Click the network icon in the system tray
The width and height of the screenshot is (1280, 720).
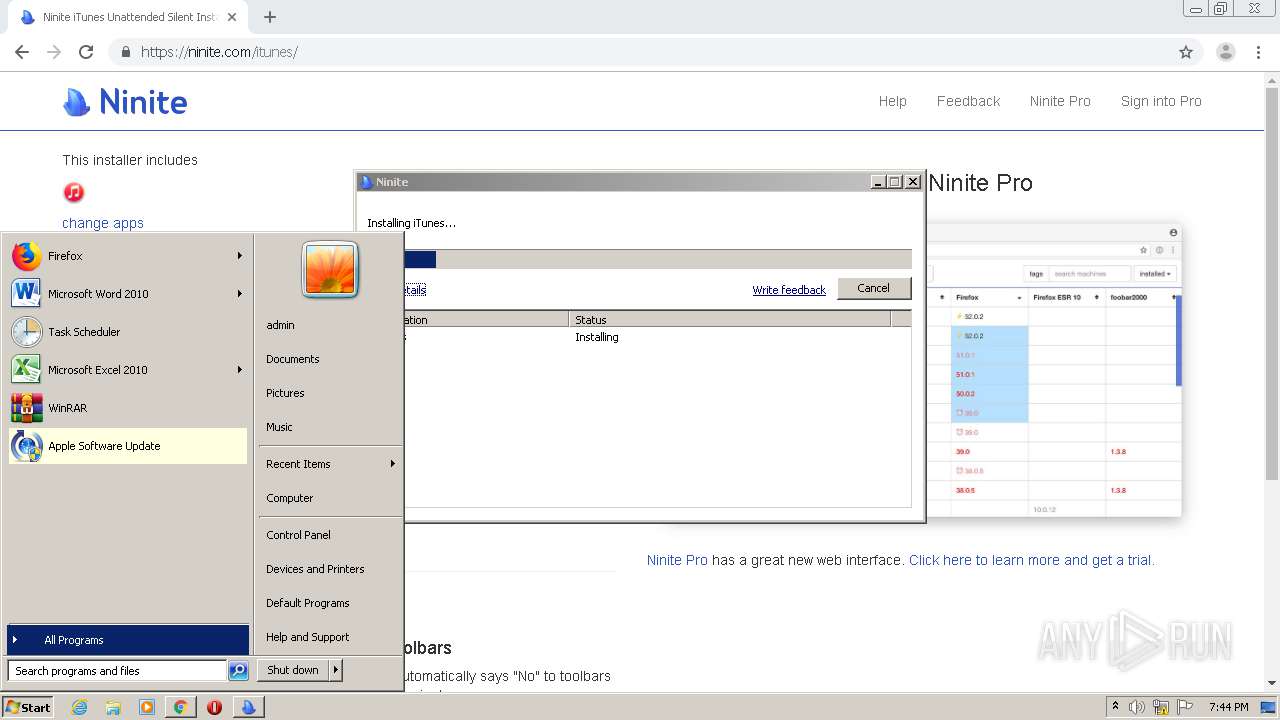point(1160,707)
